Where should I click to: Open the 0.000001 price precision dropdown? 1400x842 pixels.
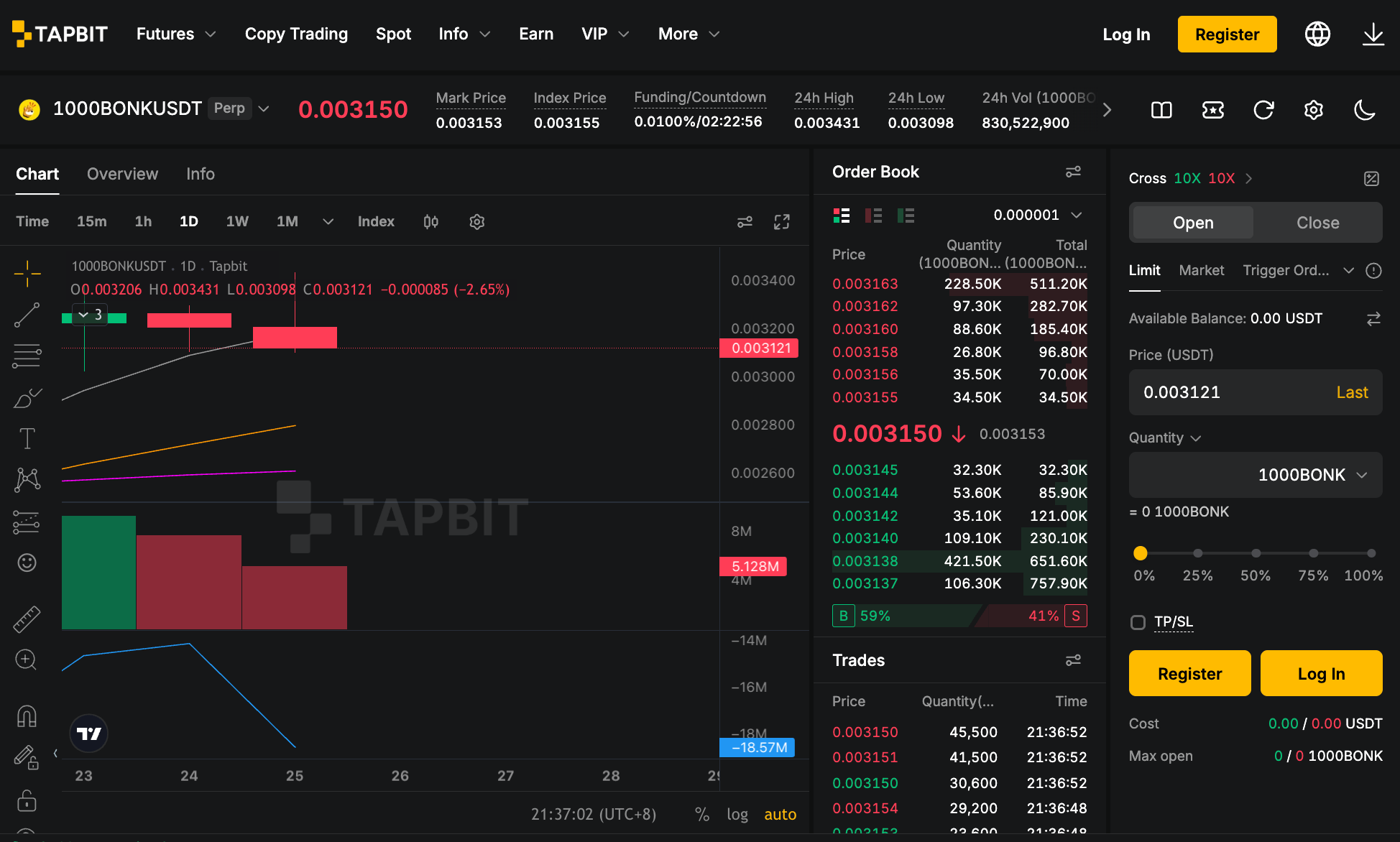(x=1038, y=215)
